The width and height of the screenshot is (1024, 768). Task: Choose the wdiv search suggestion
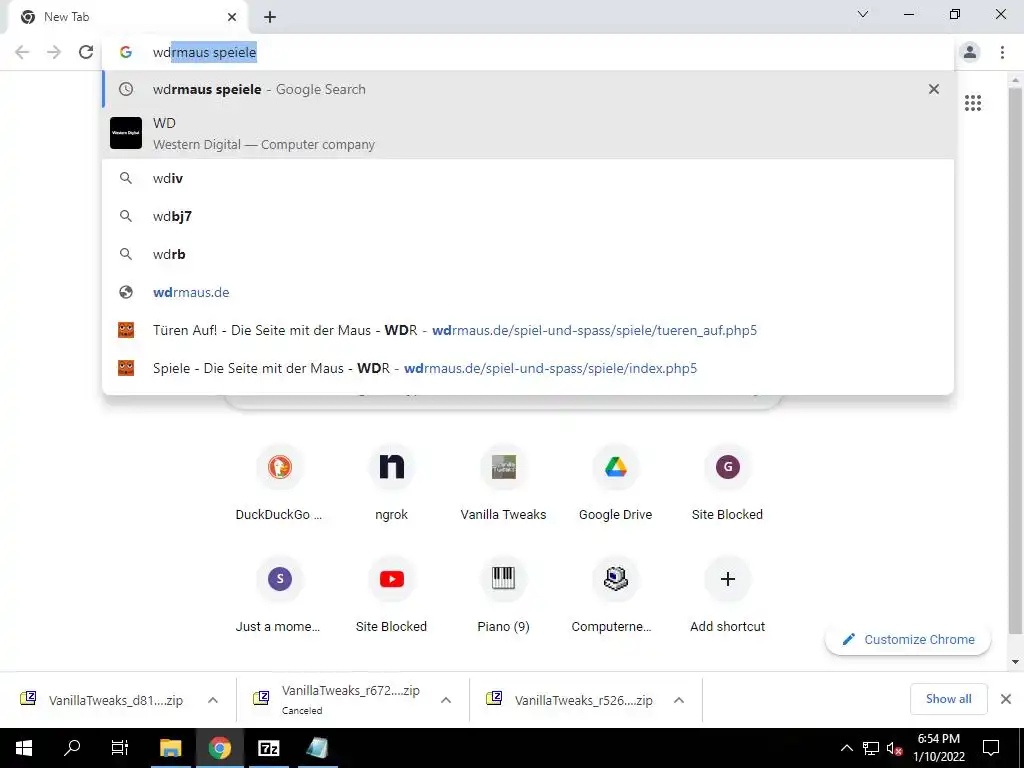click(x=528, y=178)
